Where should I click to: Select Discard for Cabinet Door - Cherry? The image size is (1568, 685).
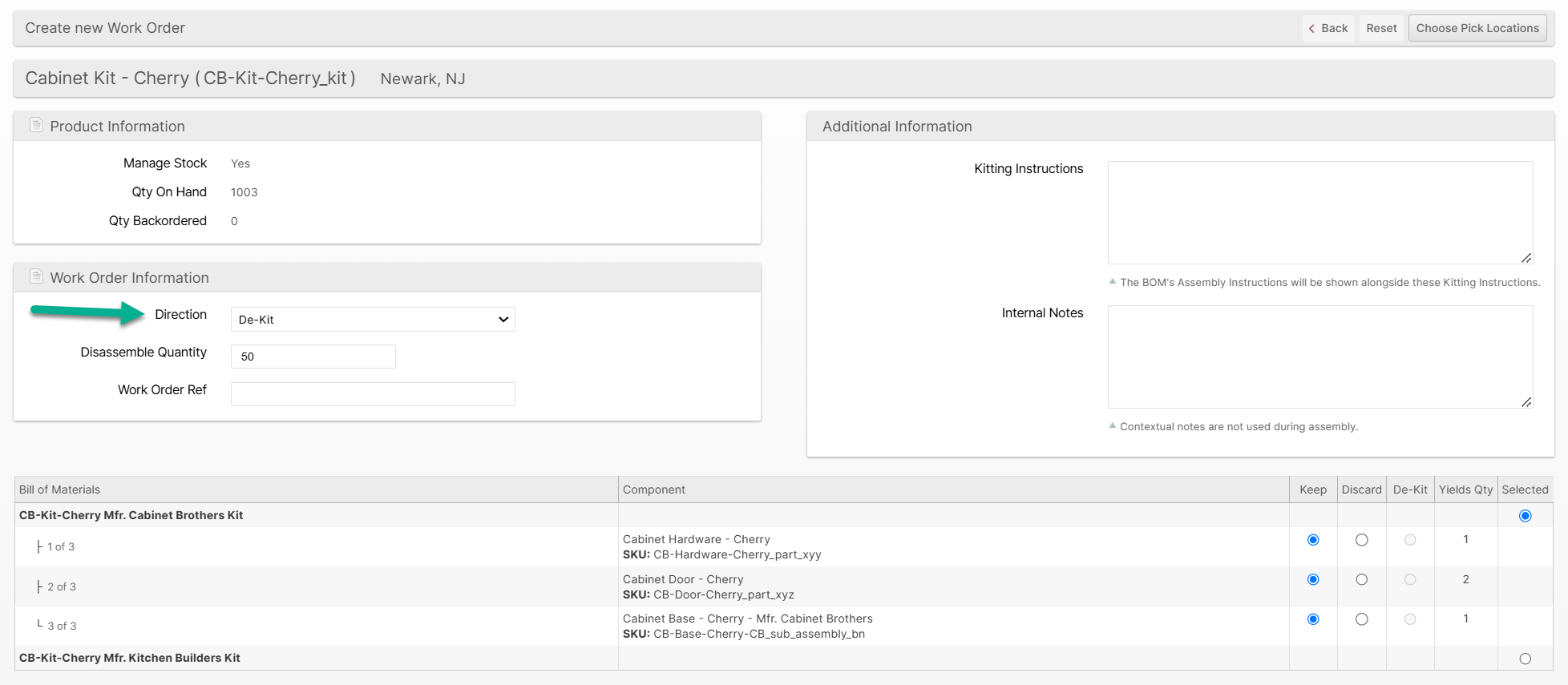(1361, 579)
